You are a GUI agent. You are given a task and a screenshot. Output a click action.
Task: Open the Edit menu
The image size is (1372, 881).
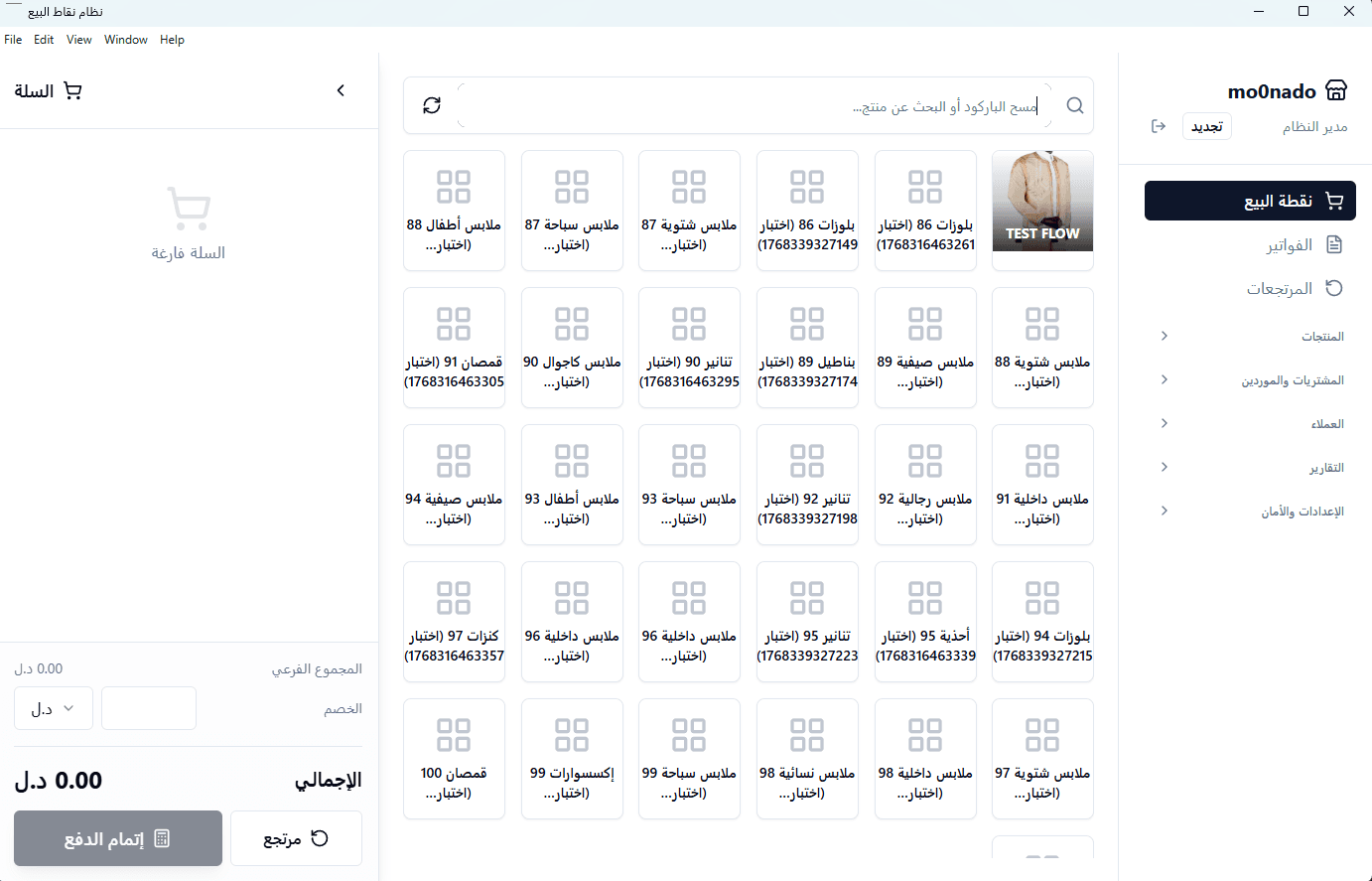pos(44,40)
